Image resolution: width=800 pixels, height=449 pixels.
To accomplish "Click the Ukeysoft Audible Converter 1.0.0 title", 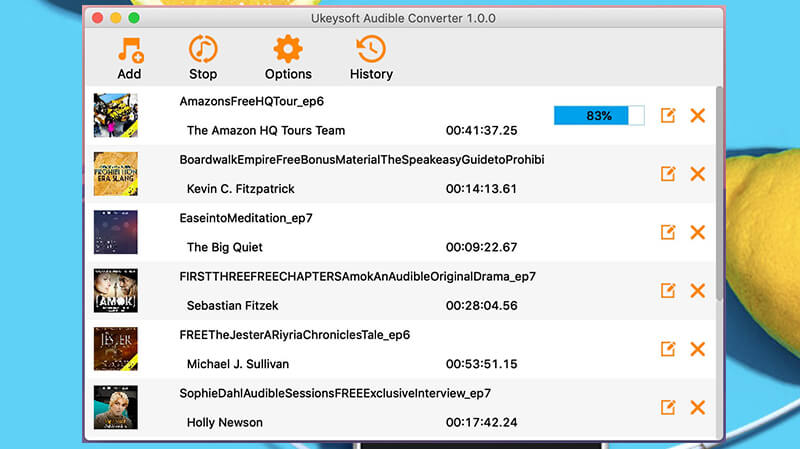I will pos(403,18).
